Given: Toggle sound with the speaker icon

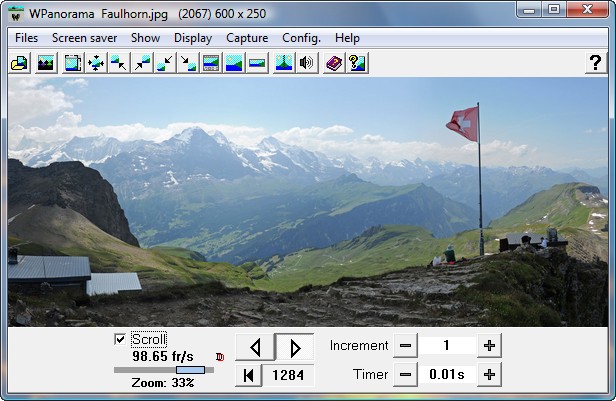Looking at the screenshot, I should 306,63.
